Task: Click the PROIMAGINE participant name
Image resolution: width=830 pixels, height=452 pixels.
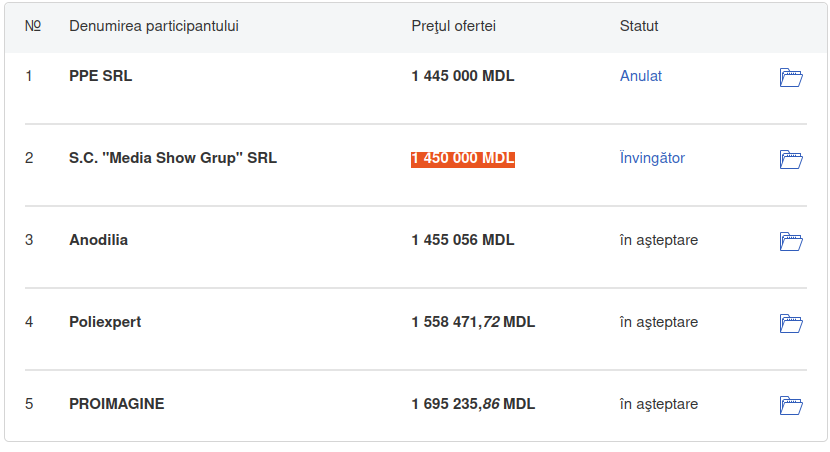Action: pos(117,404)
